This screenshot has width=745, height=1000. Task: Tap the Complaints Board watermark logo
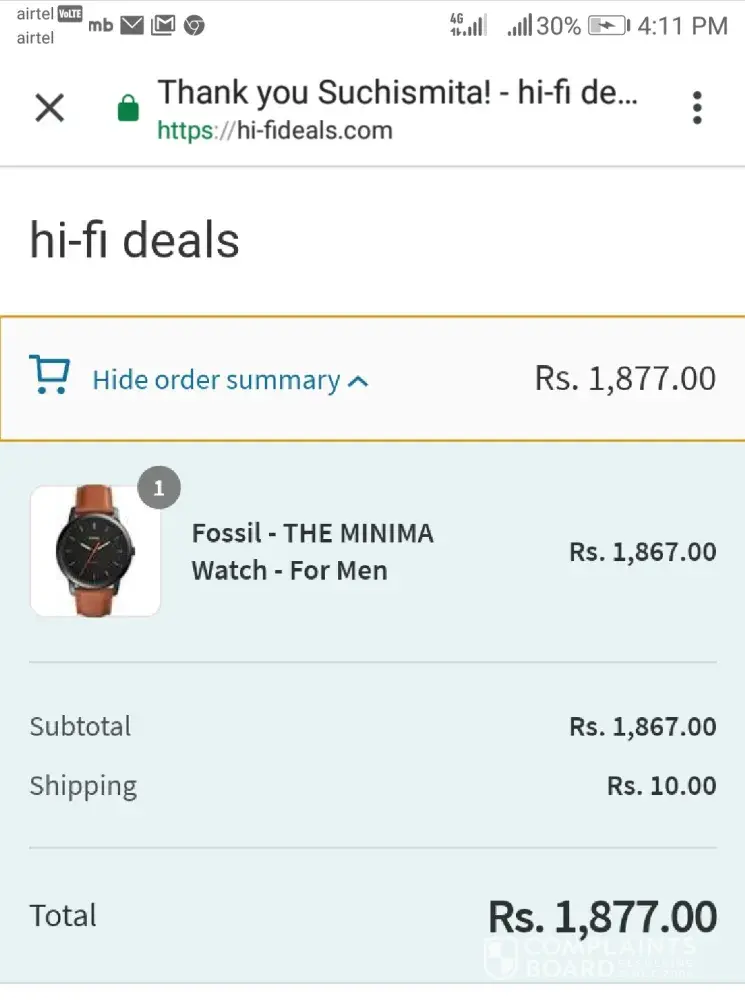(x=590, y=956)
